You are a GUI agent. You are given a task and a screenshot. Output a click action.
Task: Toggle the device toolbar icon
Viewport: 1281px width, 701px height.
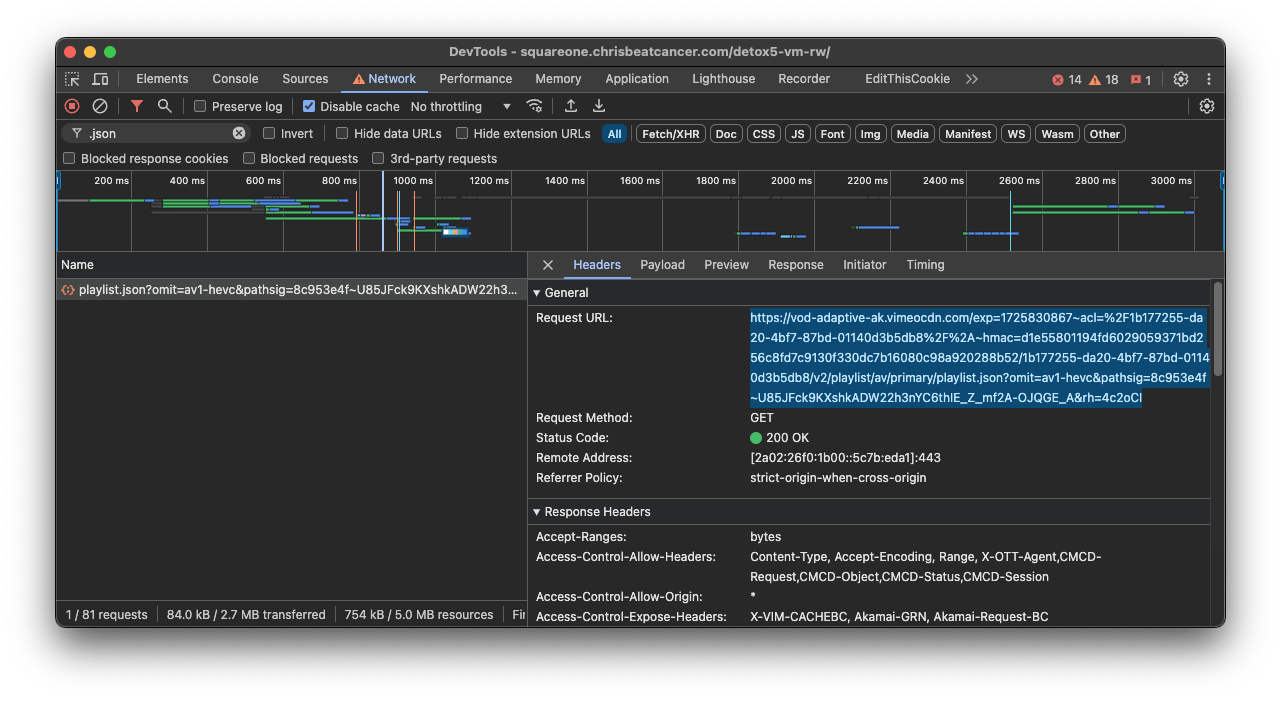point(100,79)
